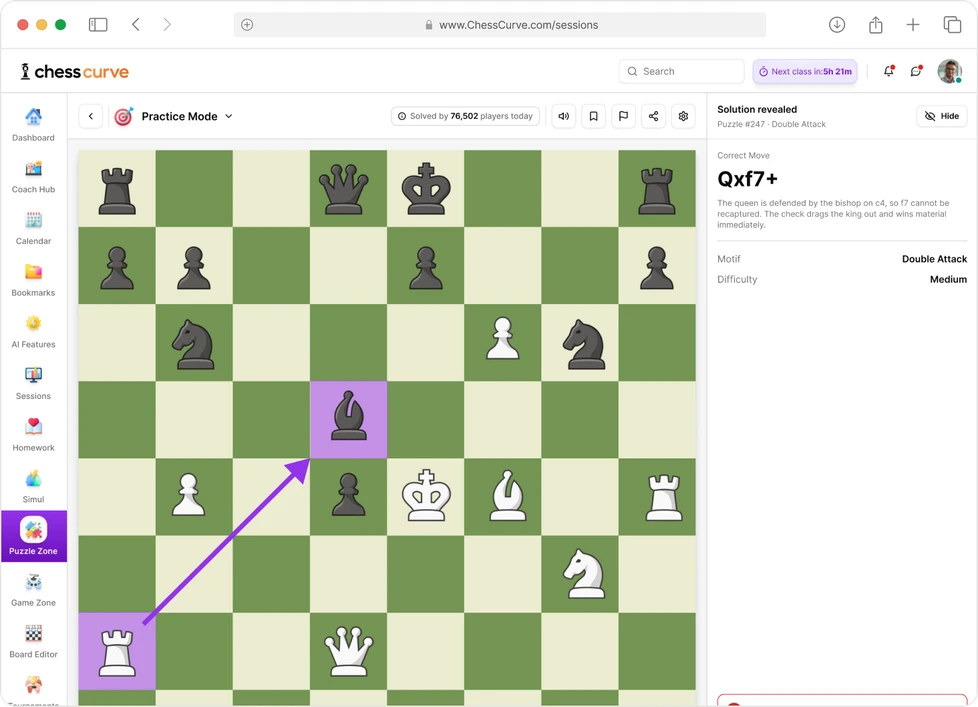This screenshot has width=978, height=707.
Task: Select Puzzle Zone in the sidebar
Action: [34, 536]
